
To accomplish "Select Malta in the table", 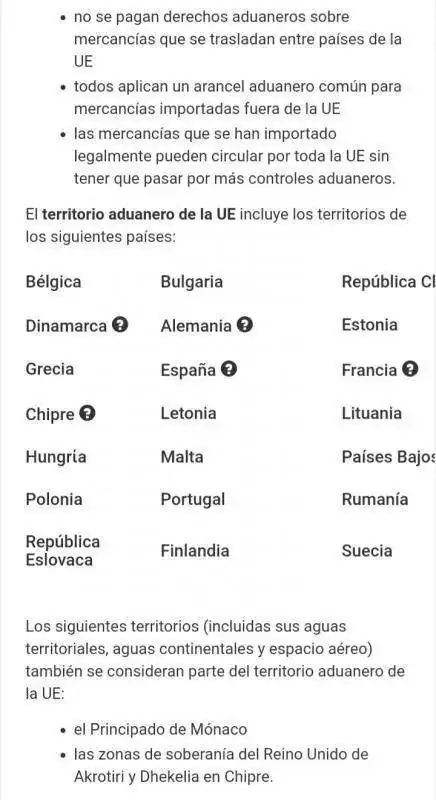I will tap(182, 457).
